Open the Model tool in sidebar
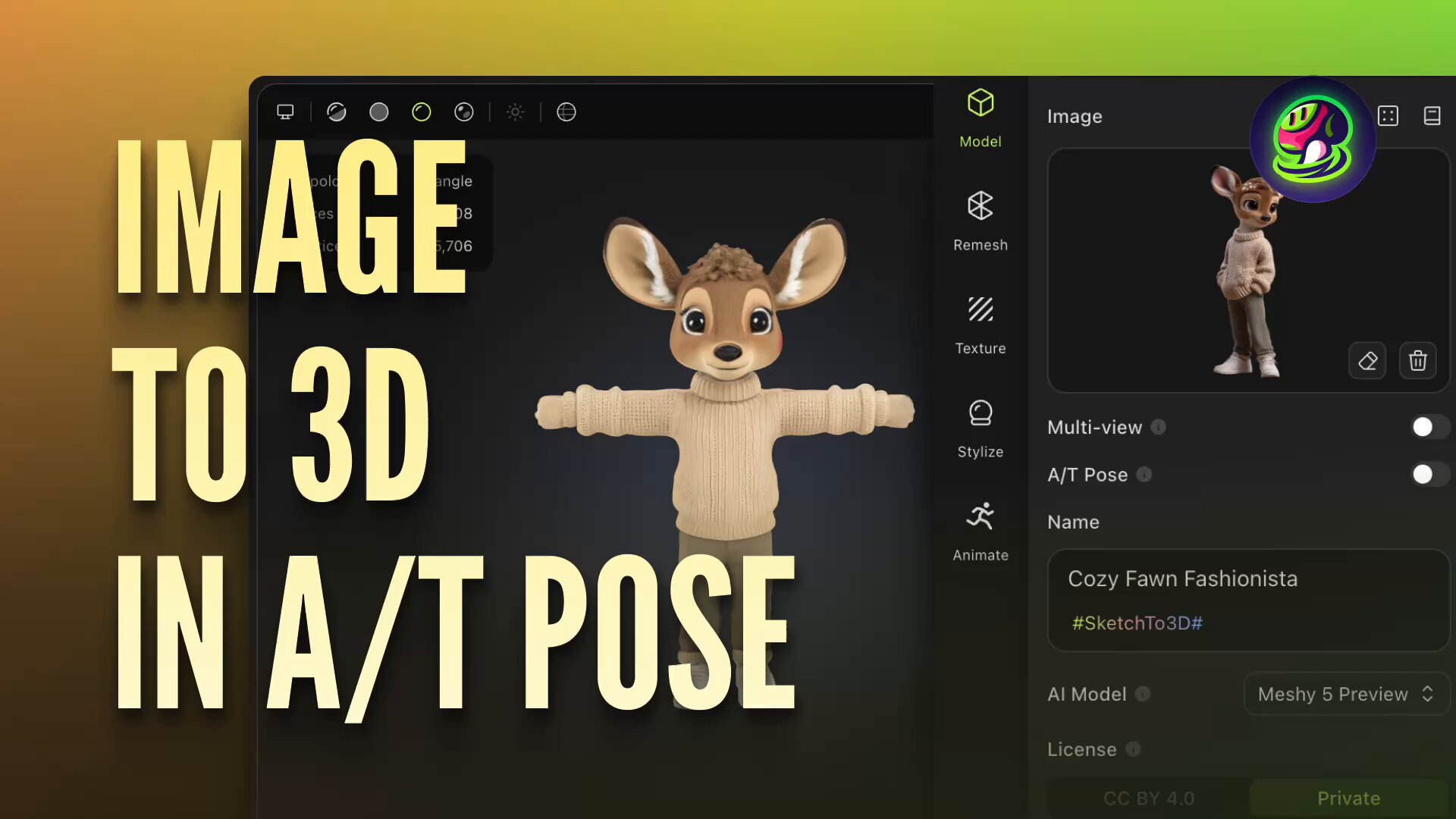 pos(980,118)
